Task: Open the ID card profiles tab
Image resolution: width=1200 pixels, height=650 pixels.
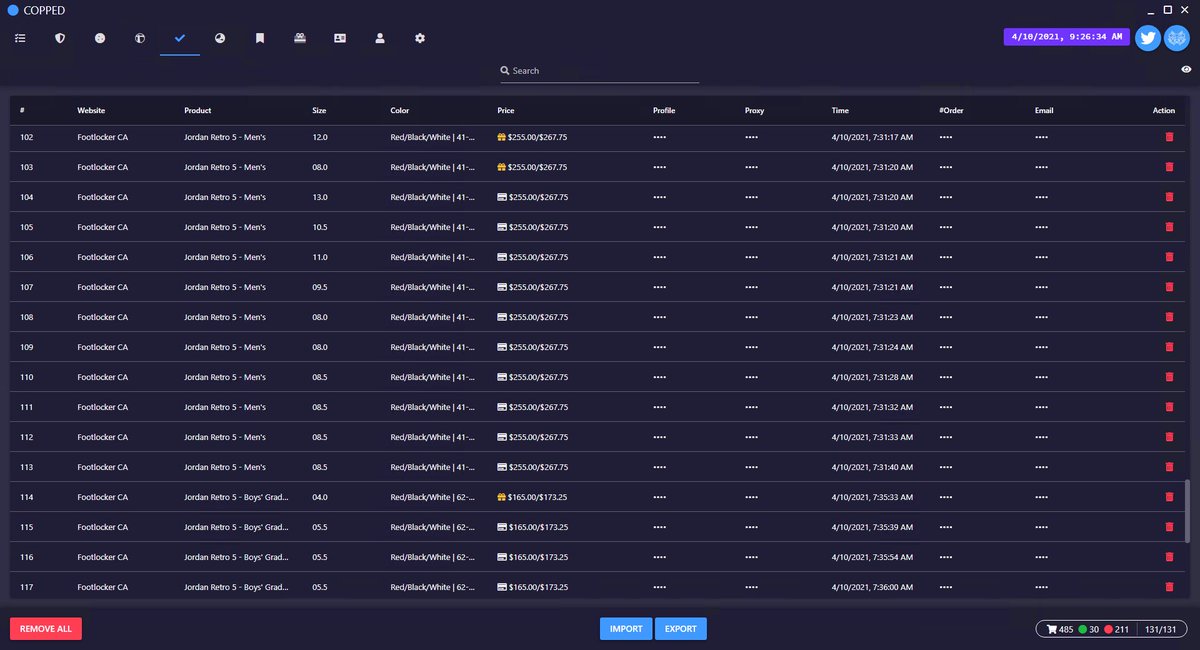Action: (x=340, y=38)
